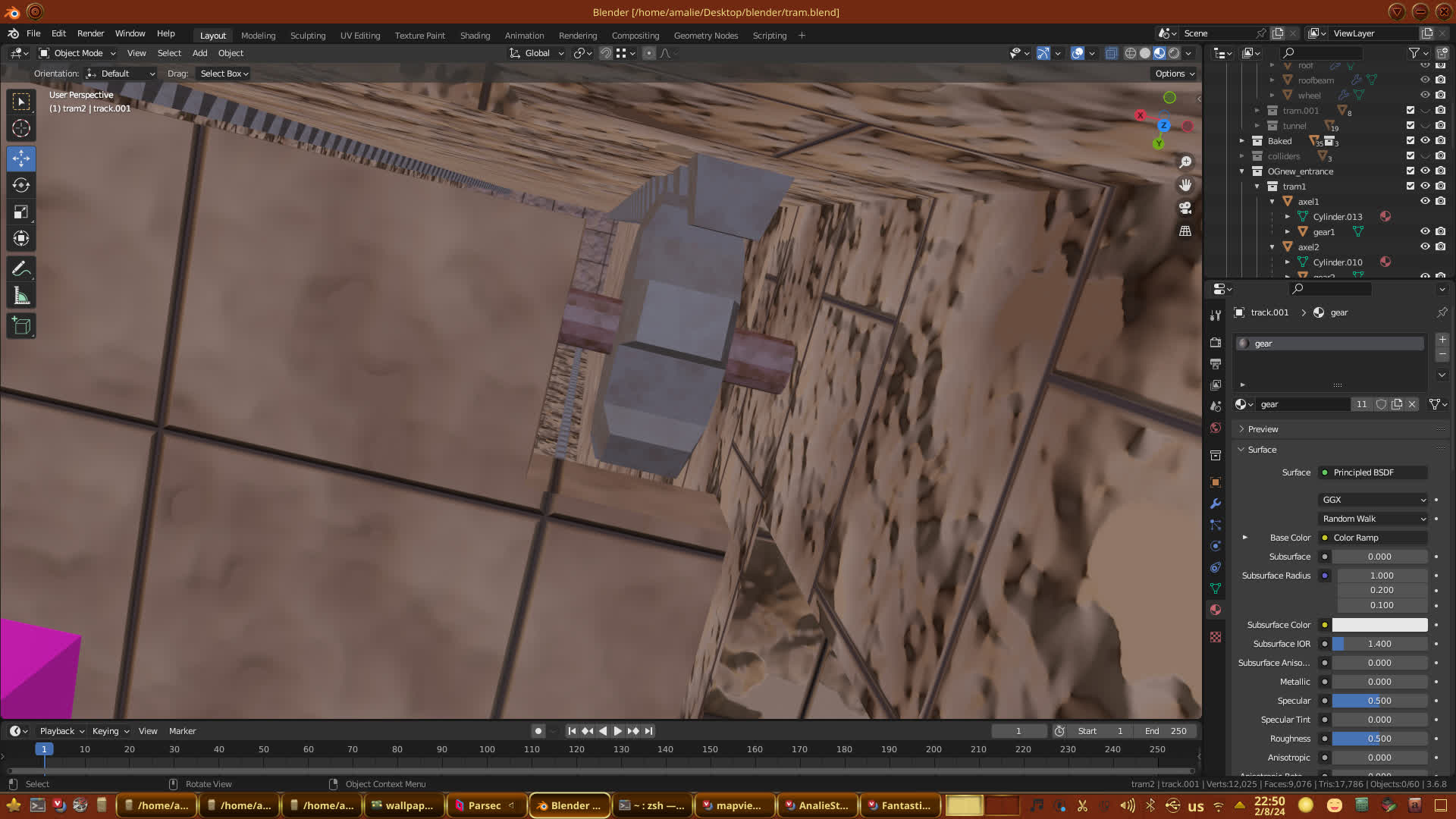Expand the Preview panel
Viewport: 1456px width, 819px height.
pyautogui.click(x=1263, y=429)
